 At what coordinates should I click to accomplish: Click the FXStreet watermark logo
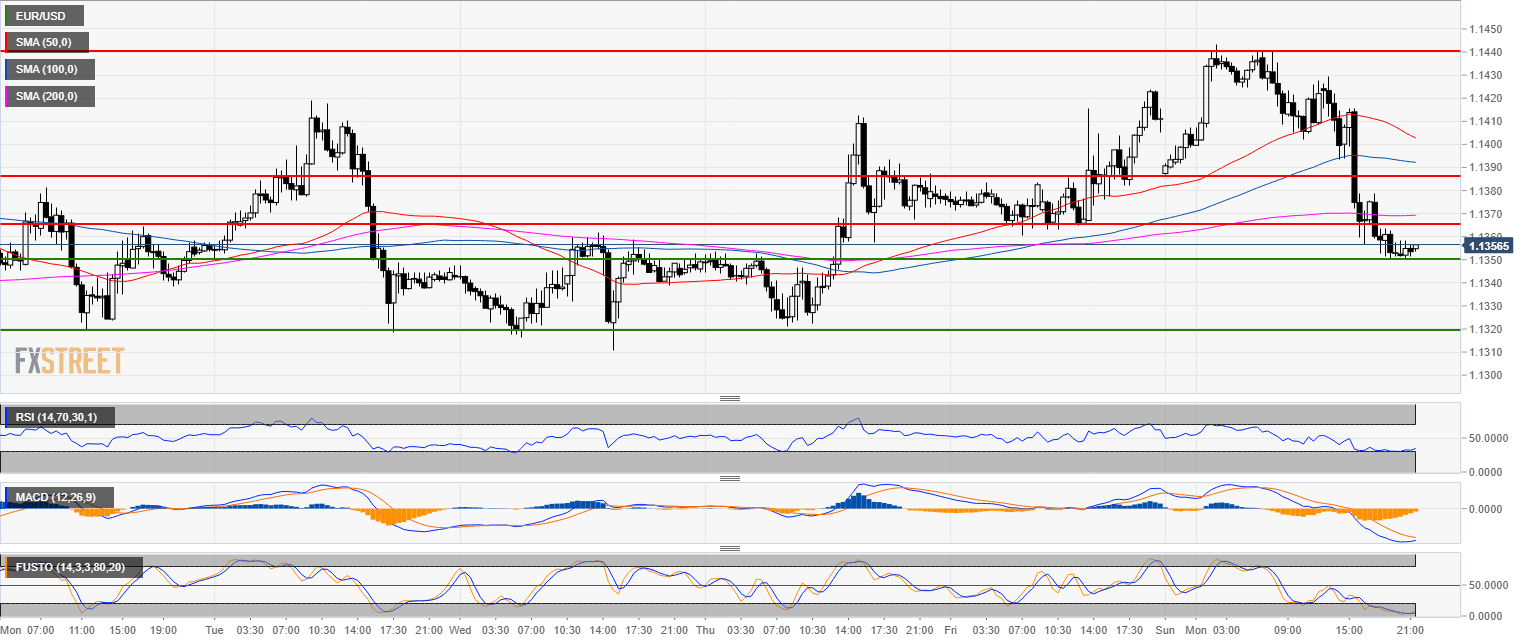(x=70, y=360)
